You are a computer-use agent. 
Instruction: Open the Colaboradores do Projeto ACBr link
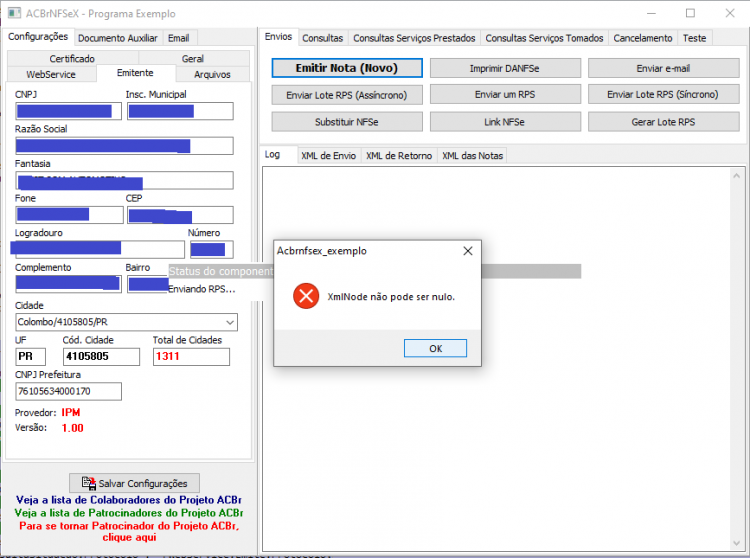[129, 500]
